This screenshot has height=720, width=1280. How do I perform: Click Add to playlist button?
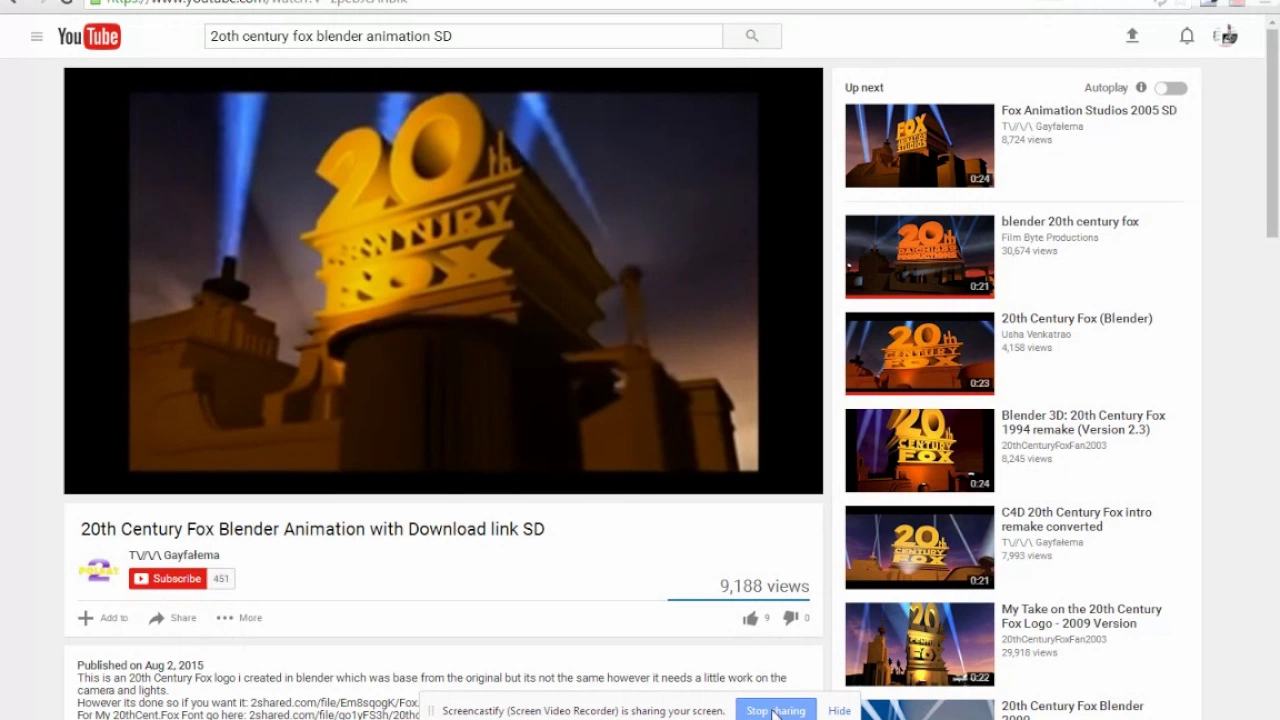103,618
